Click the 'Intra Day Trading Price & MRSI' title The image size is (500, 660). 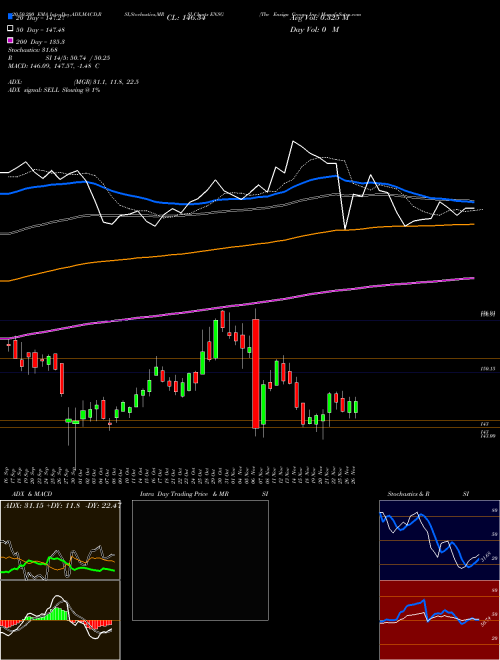(x=204, y=494)
